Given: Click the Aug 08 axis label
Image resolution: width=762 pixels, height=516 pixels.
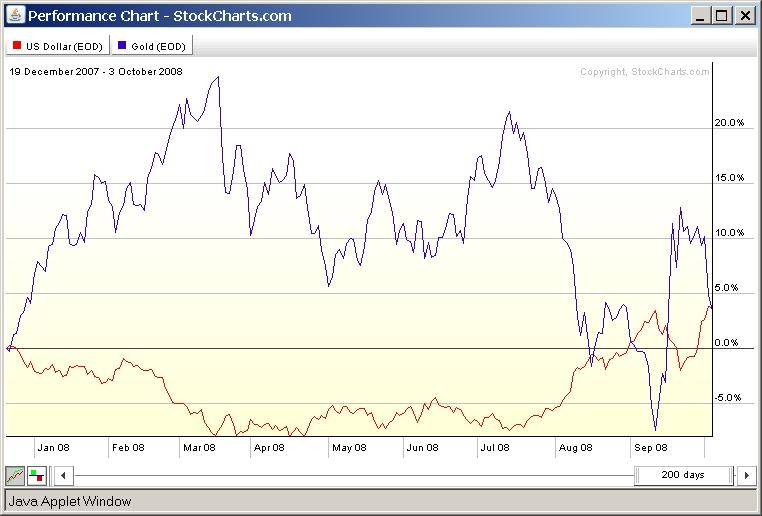Looking at the screenshot, I should 575,447.
